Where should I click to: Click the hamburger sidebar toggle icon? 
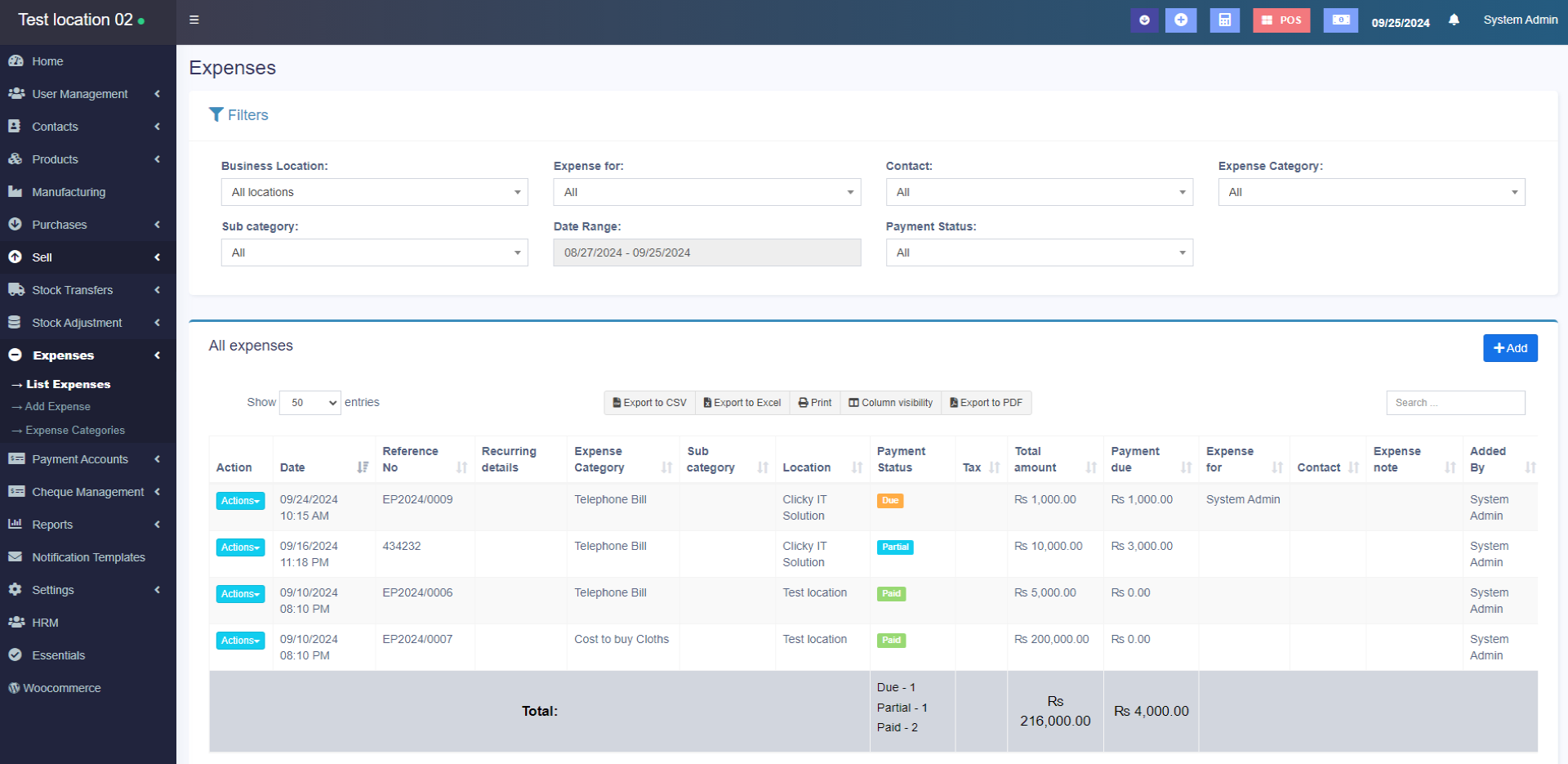[194, 20]
